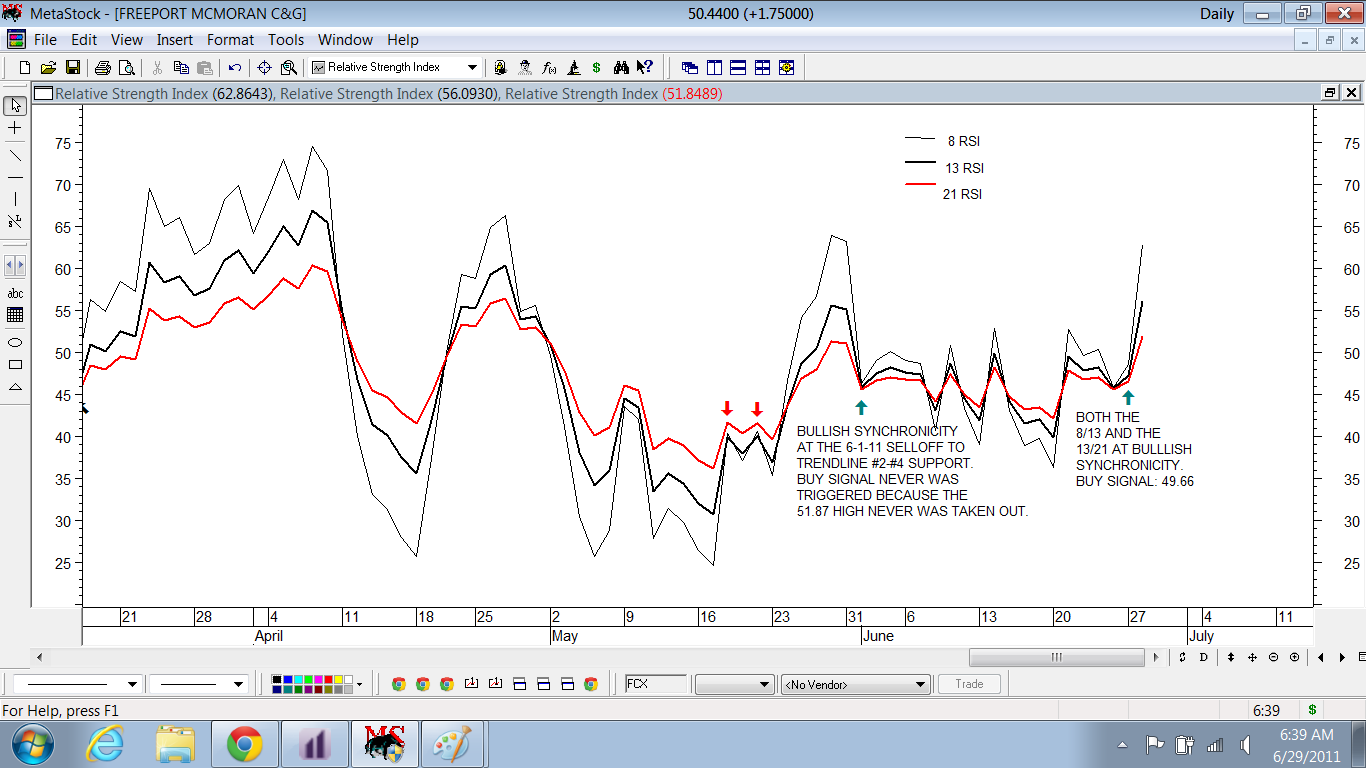This screenshot has width=1366, height=768.
Task: Select the triangle drawing tool
Action: point(15,386)
